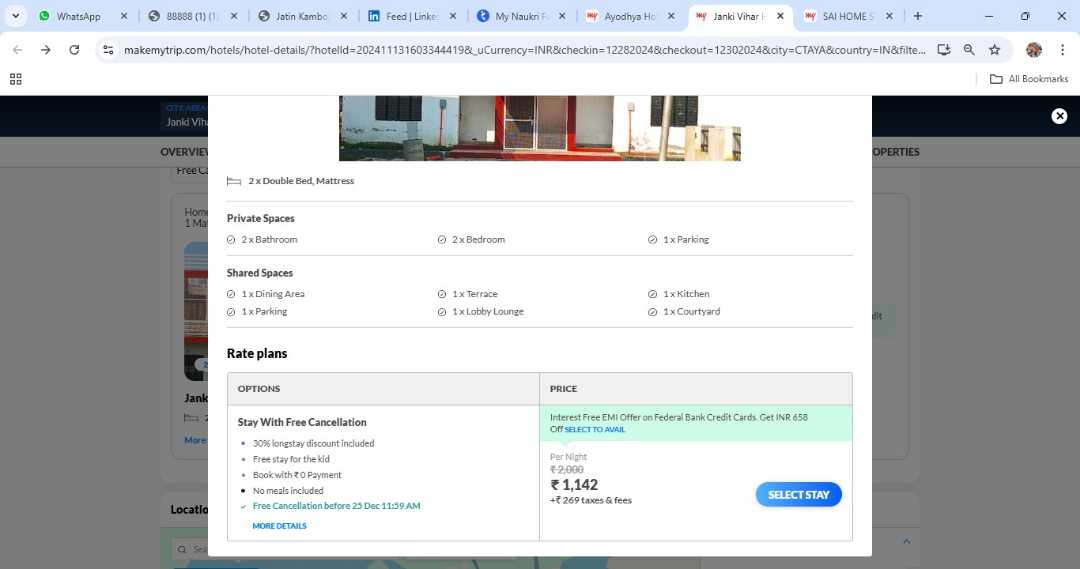Click '+₹ 269 taxes & fees' text

[x=590, y=501]
